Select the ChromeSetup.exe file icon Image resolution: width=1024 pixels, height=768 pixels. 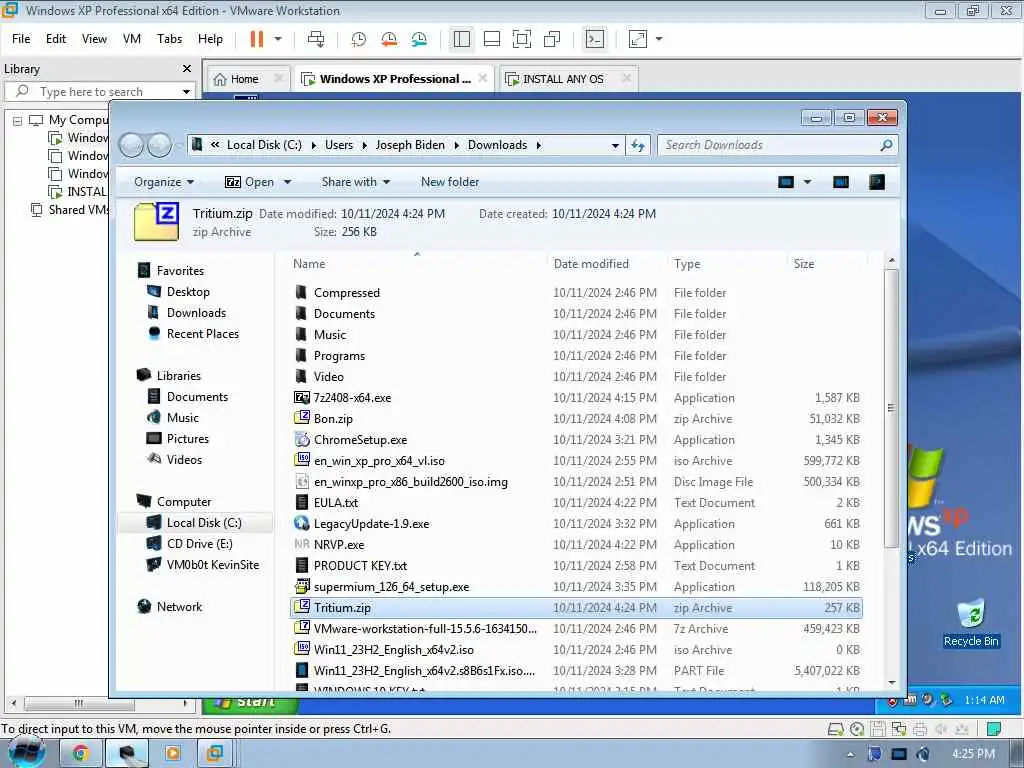point(302,440)
